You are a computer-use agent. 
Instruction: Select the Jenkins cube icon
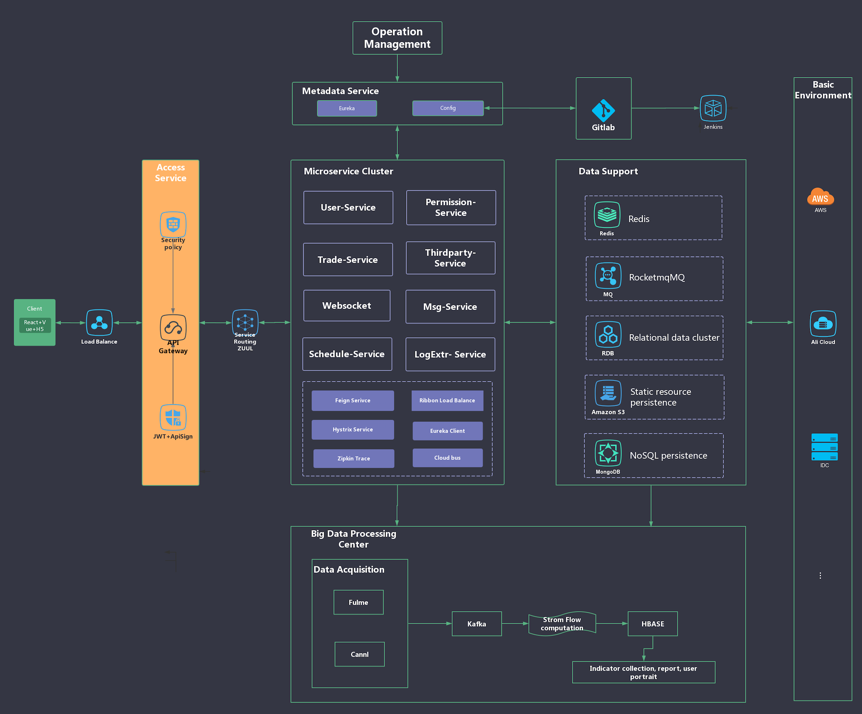(713, 108)
